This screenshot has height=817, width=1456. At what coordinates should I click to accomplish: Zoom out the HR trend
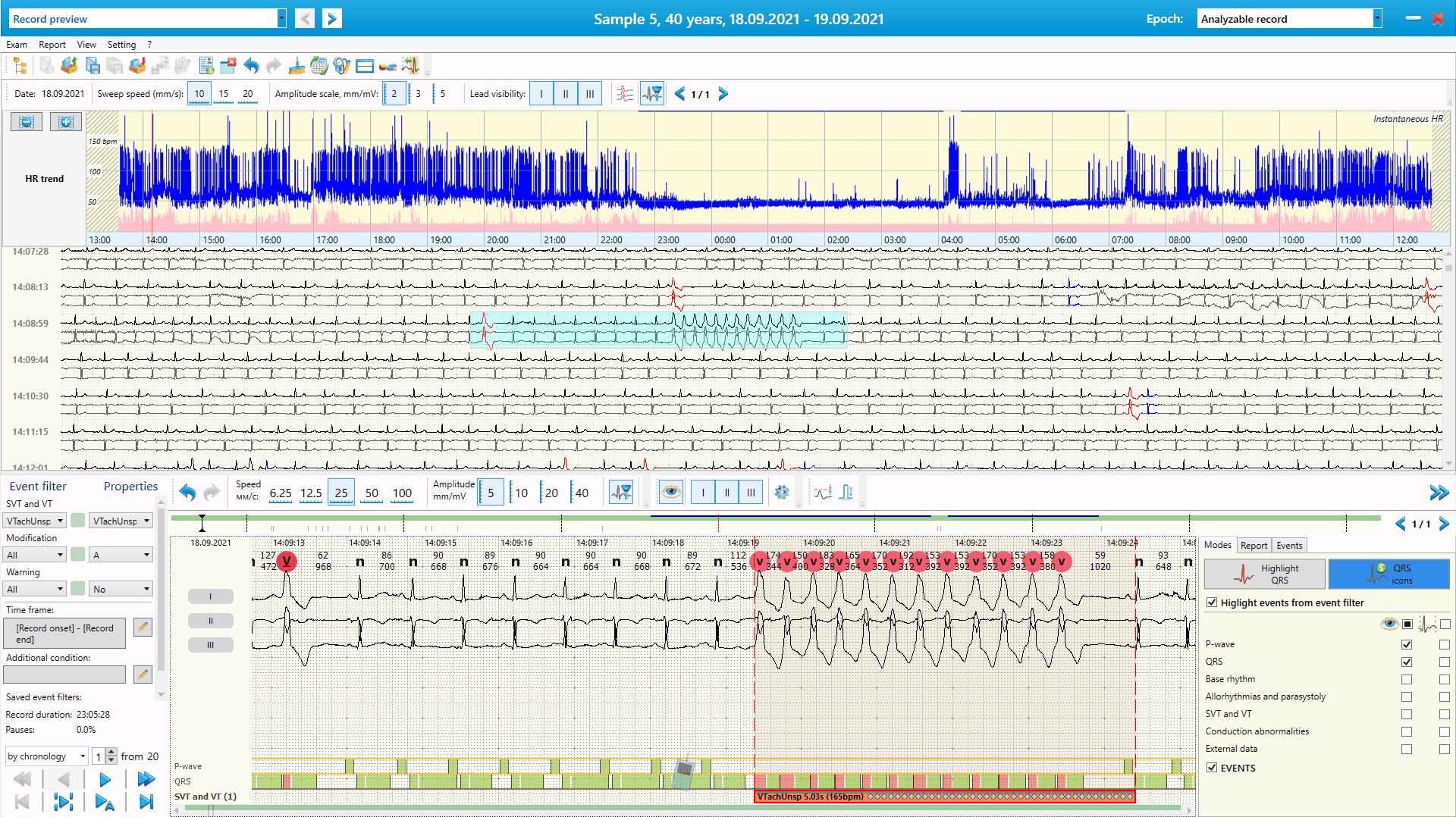pos(27,122)
